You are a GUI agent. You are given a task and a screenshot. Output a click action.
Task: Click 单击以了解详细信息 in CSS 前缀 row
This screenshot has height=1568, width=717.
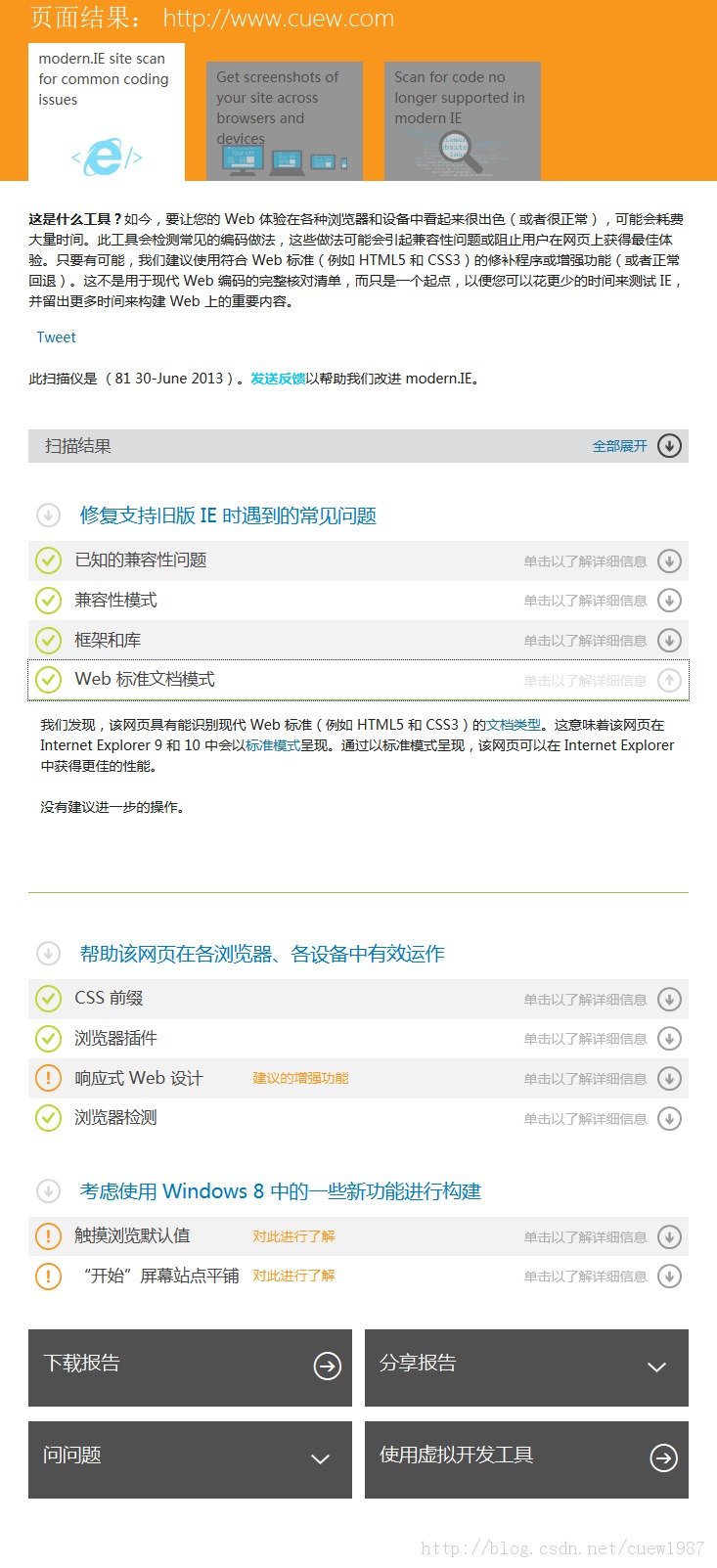585,1001
